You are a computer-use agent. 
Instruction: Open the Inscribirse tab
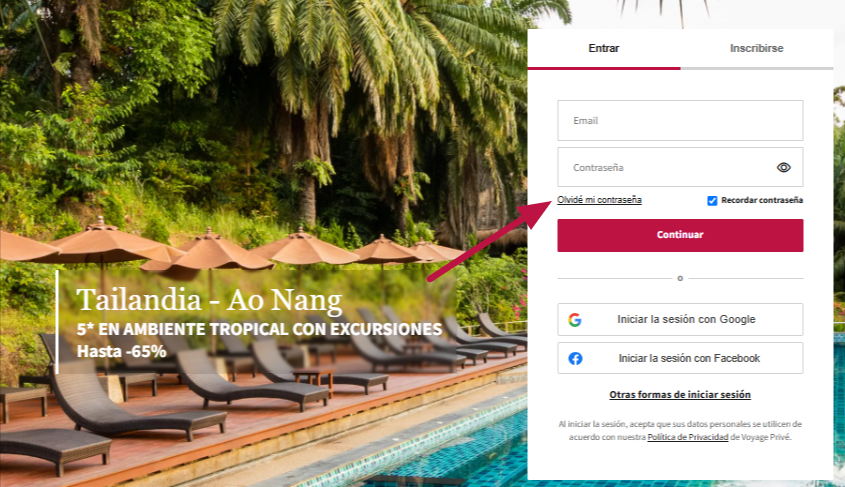click(757, 48)
